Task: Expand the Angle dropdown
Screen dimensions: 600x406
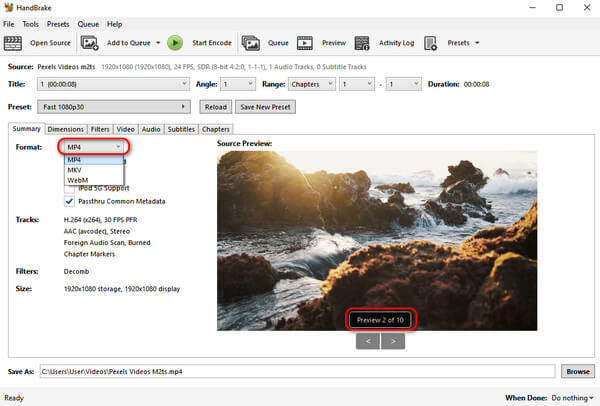Action: click(238, 84)
